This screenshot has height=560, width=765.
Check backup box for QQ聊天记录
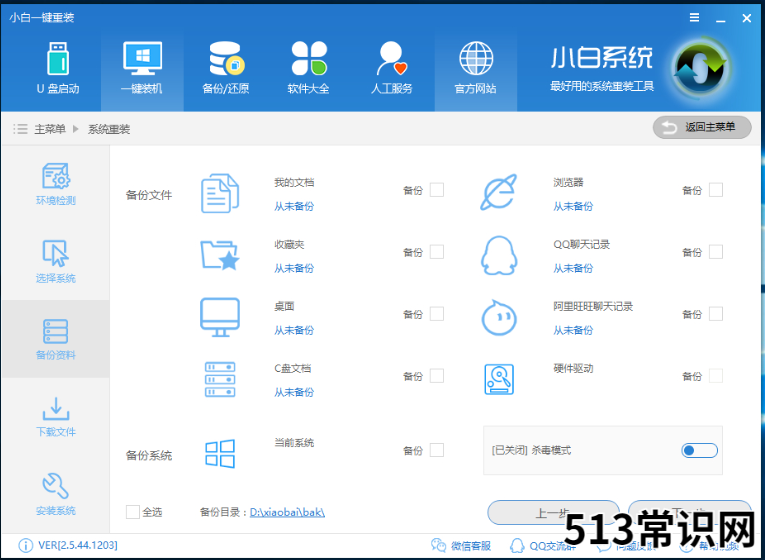[716, 252]
